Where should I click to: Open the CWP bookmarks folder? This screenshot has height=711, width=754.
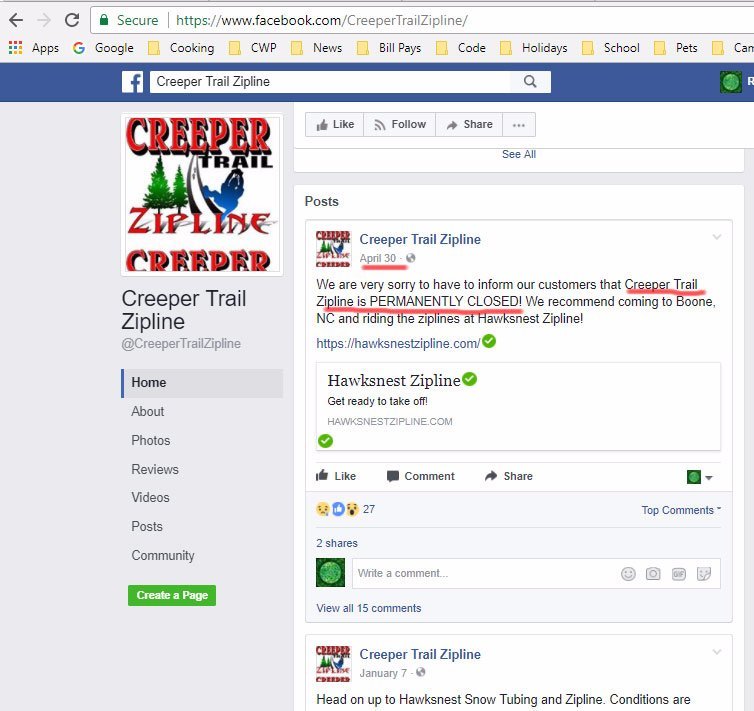pos(252,48)
